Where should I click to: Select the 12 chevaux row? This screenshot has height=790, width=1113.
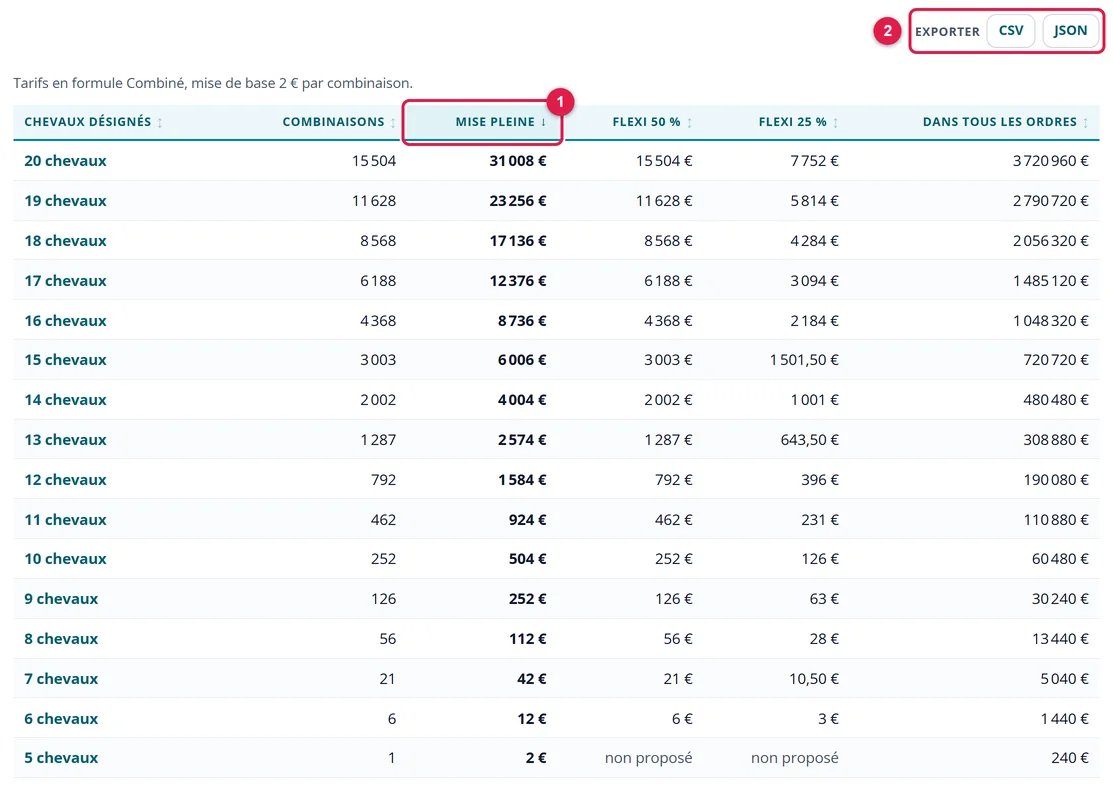click(65, 480)
